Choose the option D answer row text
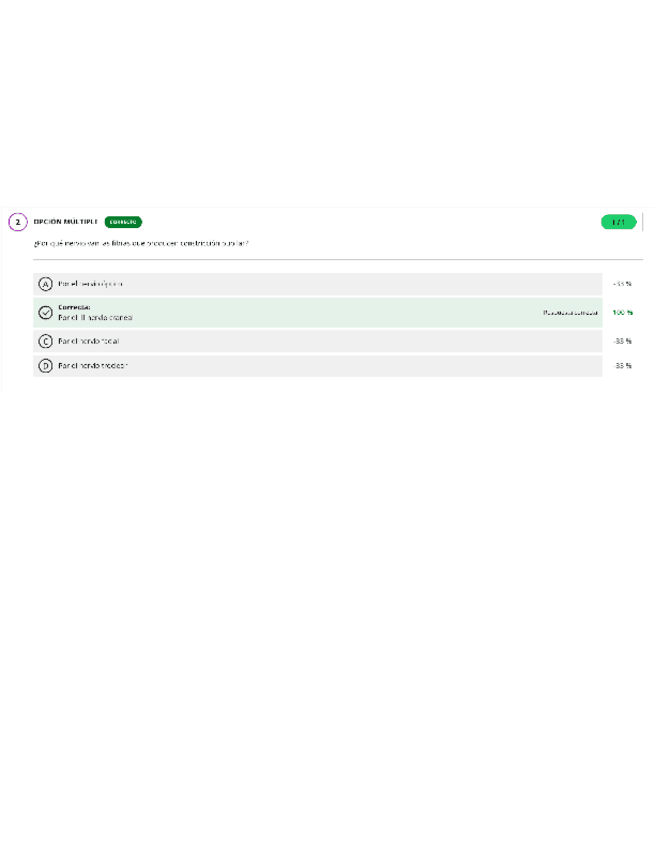655x848 pixels. (93, 366)
